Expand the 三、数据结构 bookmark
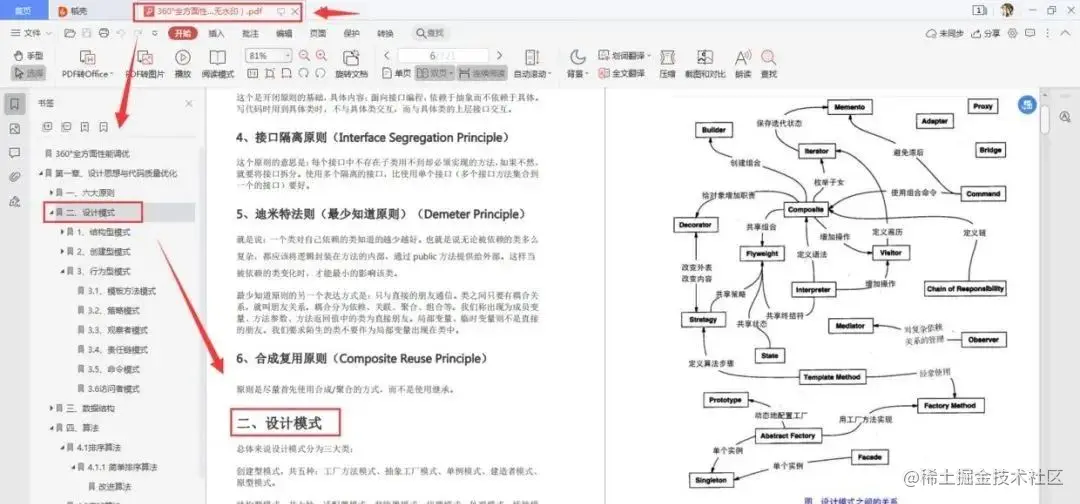1080x504 pixels. click(x=51, y=408)
